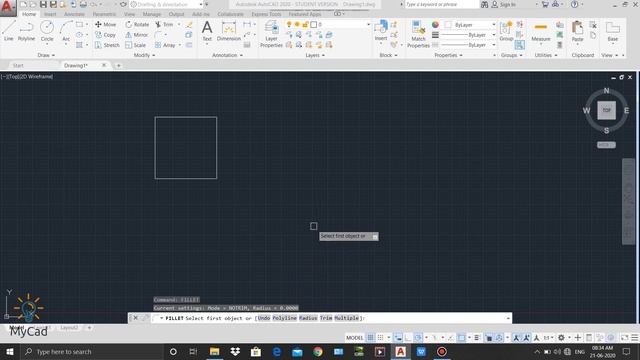Toggle polar tracking in status bar

[418, 338]
